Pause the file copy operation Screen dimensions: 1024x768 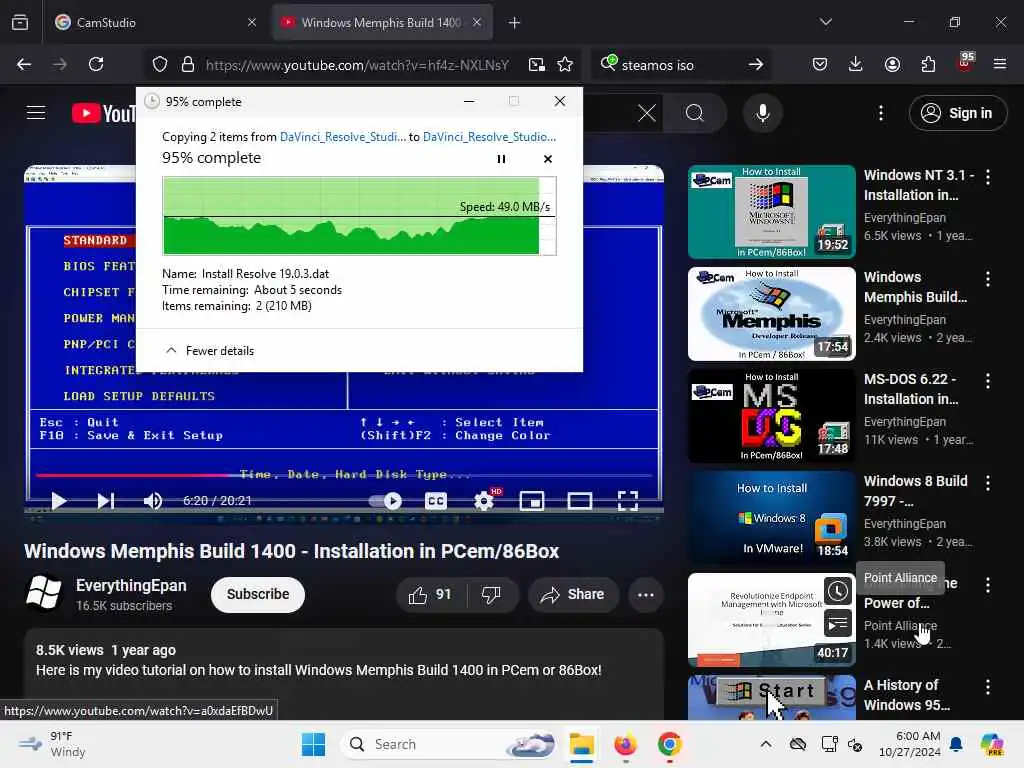501,159
